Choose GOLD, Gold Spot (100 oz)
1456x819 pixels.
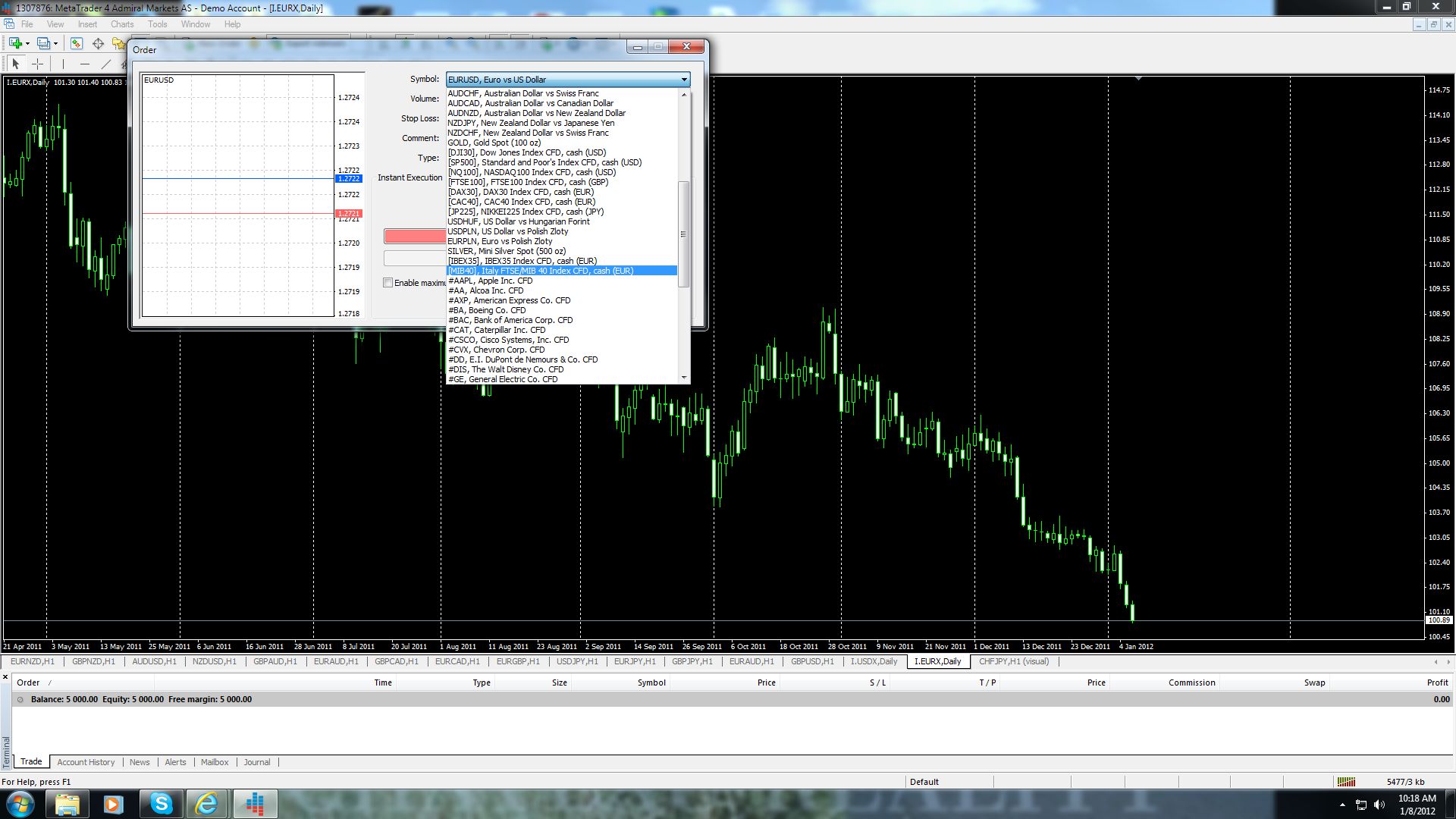(x=561, y=143)
